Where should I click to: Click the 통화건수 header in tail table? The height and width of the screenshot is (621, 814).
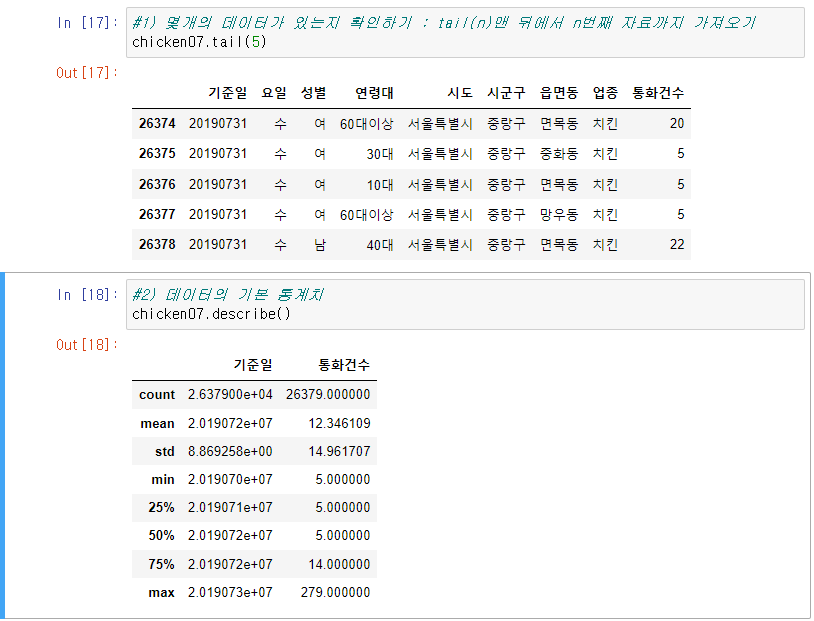658,93
